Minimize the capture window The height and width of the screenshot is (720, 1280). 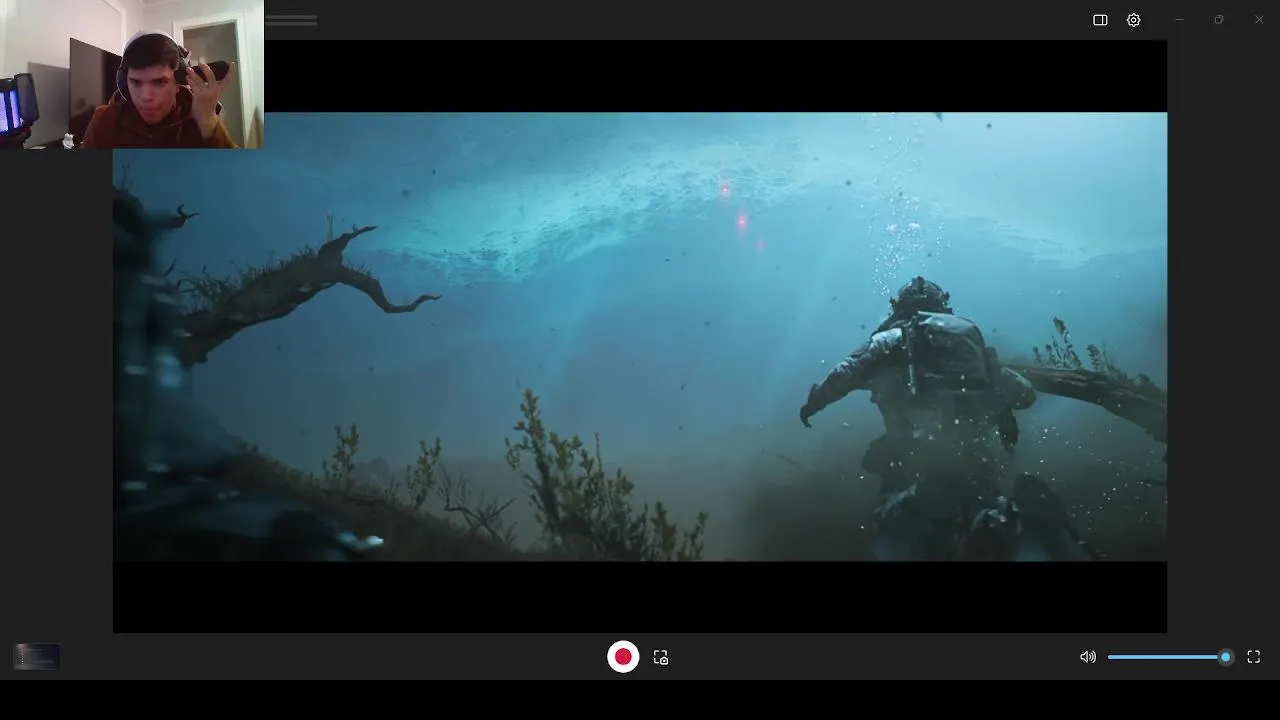[1179, 20]
